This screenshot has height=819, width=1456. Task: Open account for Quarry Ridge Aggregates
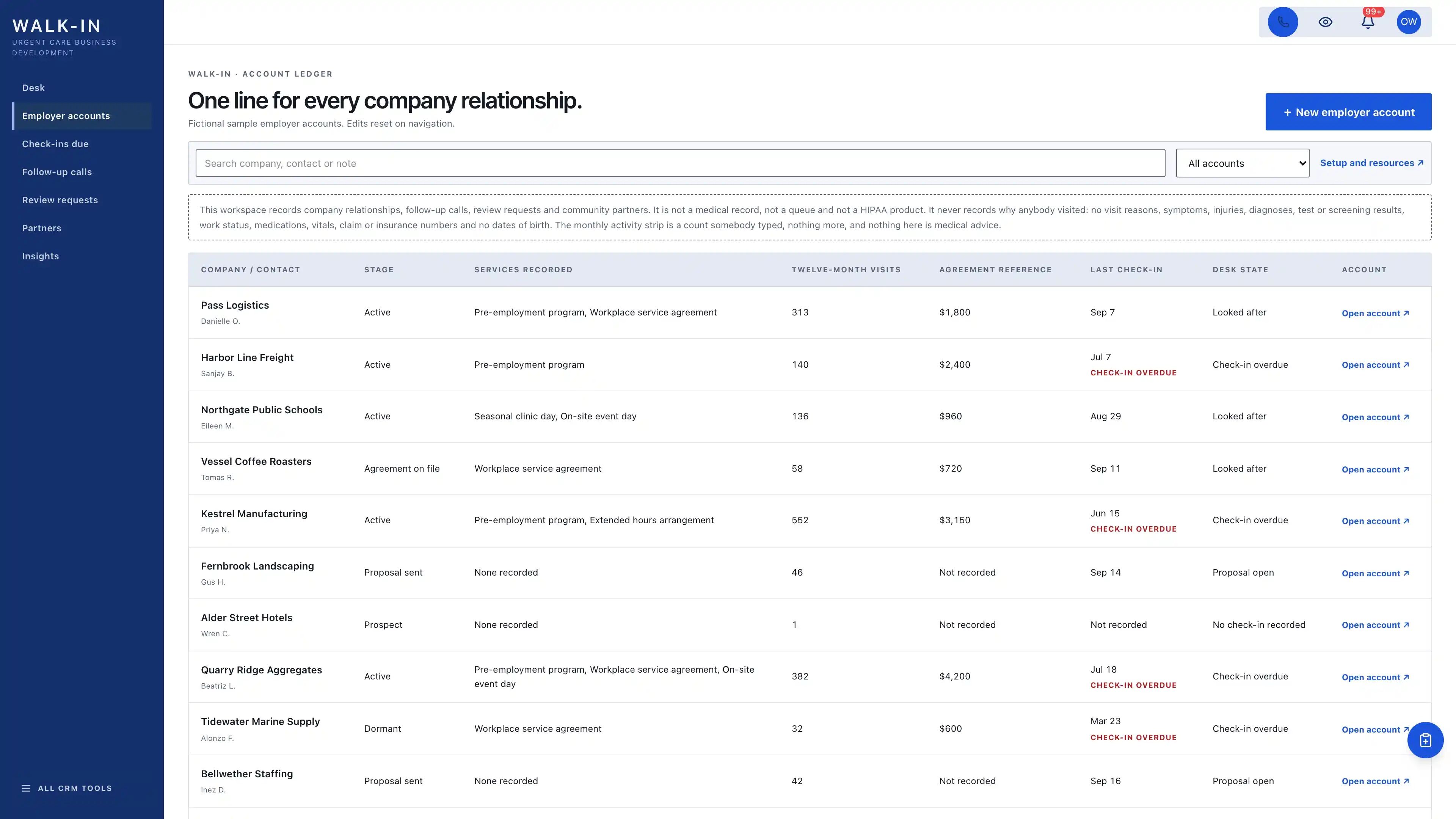1375,677
